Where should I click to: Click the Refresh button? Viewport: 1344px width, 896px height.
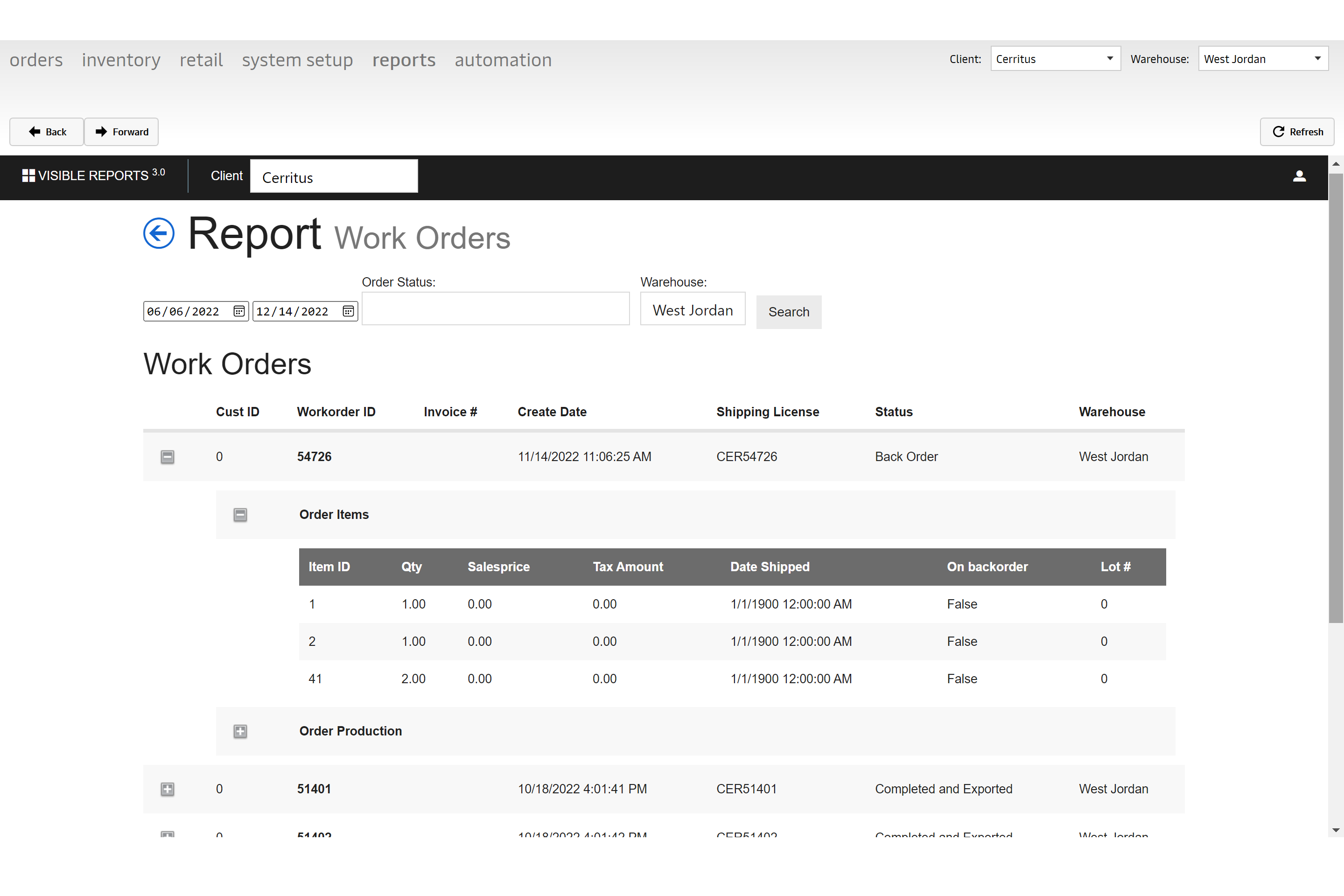(x=1297, y=132)
